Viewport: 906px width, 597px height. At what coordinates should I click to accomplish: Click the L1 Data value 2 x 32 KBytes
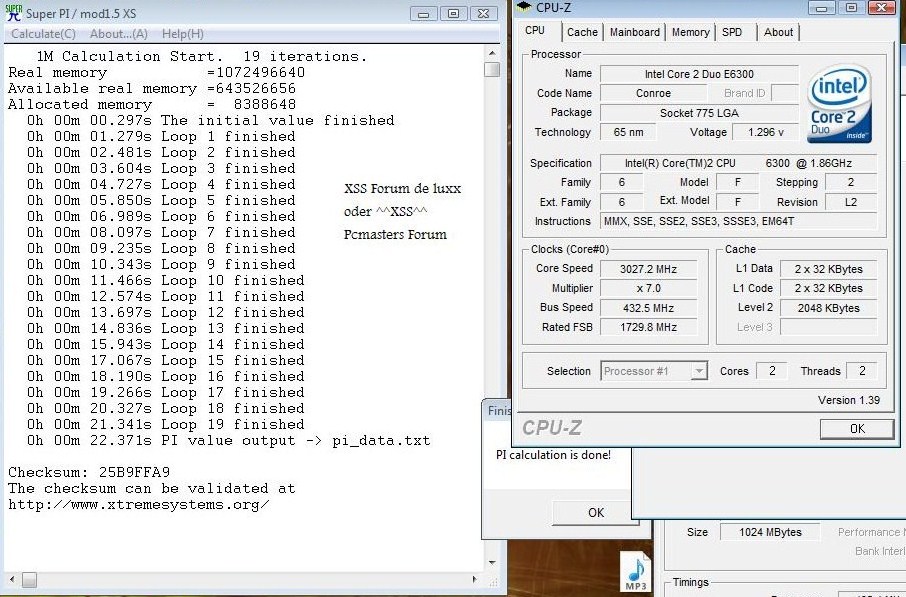[828, 269]
